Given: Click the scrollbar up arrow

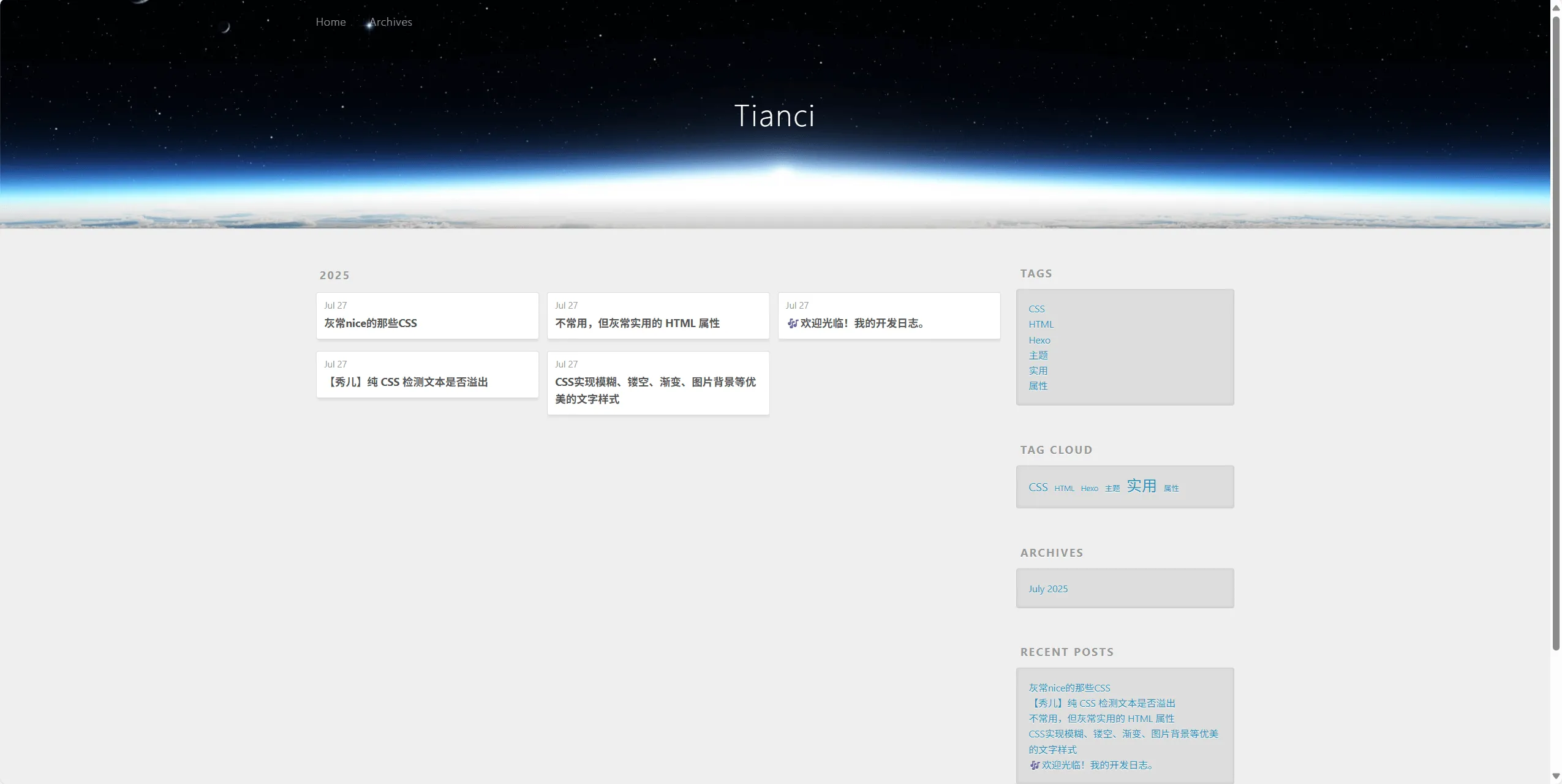Looking at the screenshot, I should (x=1556, y=7).
